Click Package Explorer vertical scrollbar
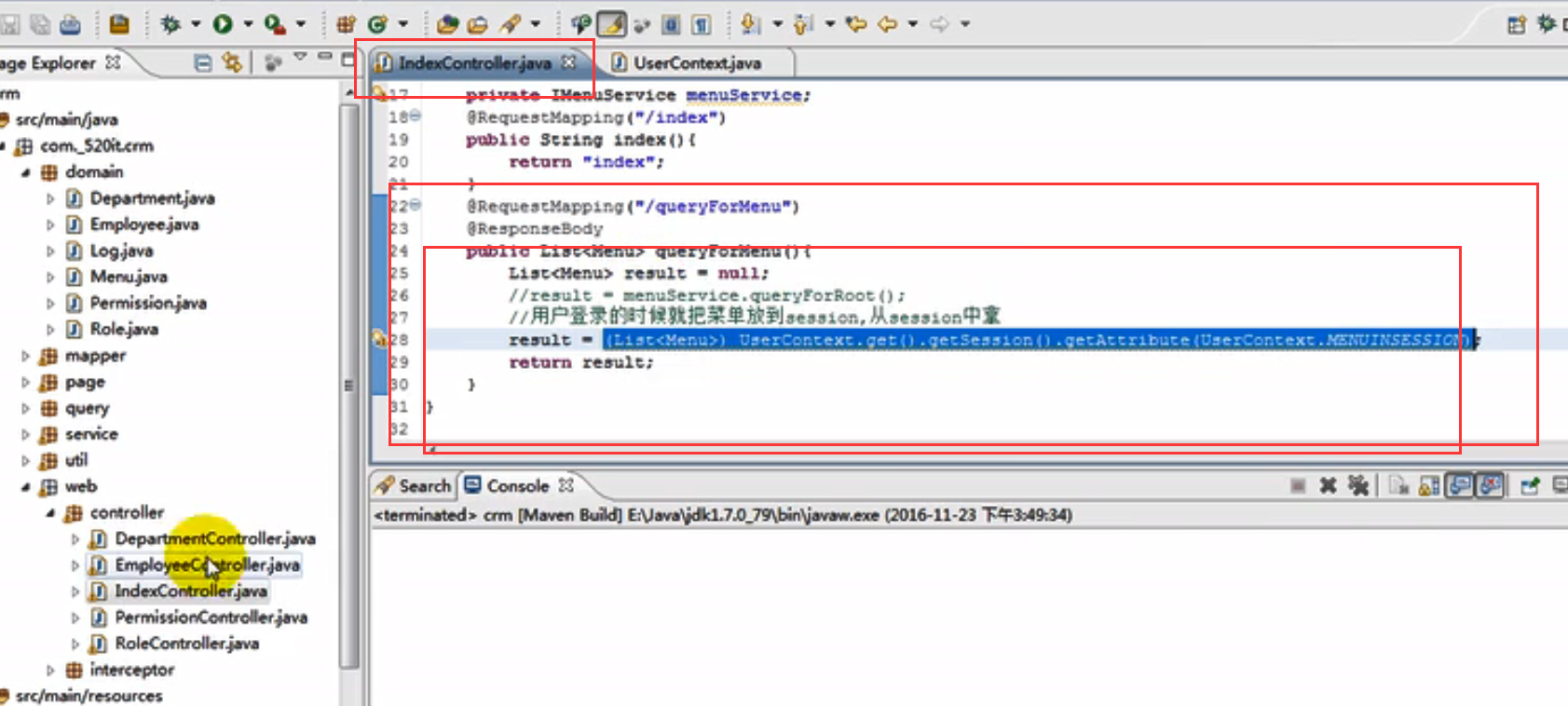 [x=348, y=386]
